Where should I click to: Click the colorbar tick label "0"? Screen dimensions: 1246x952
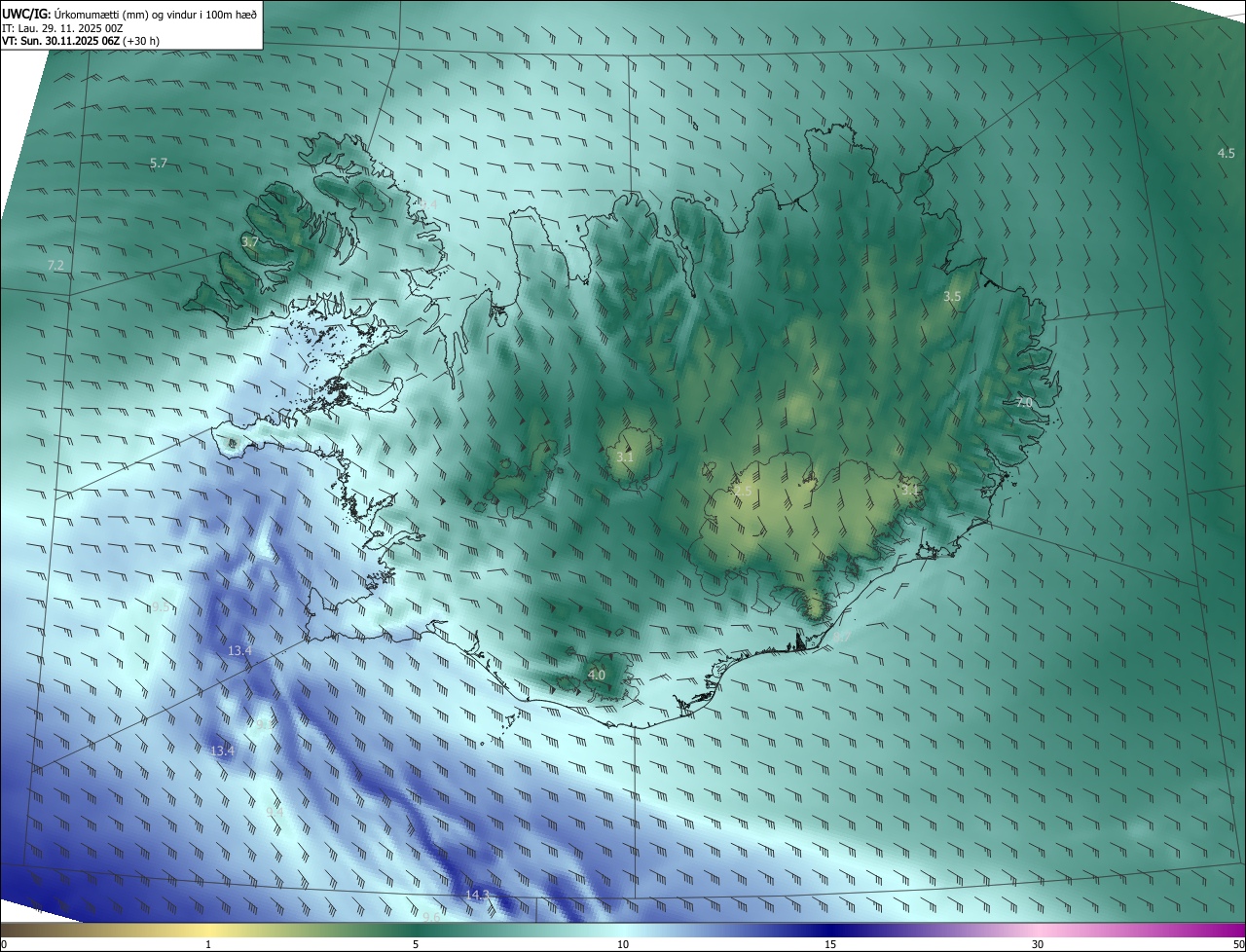[4, 945]
